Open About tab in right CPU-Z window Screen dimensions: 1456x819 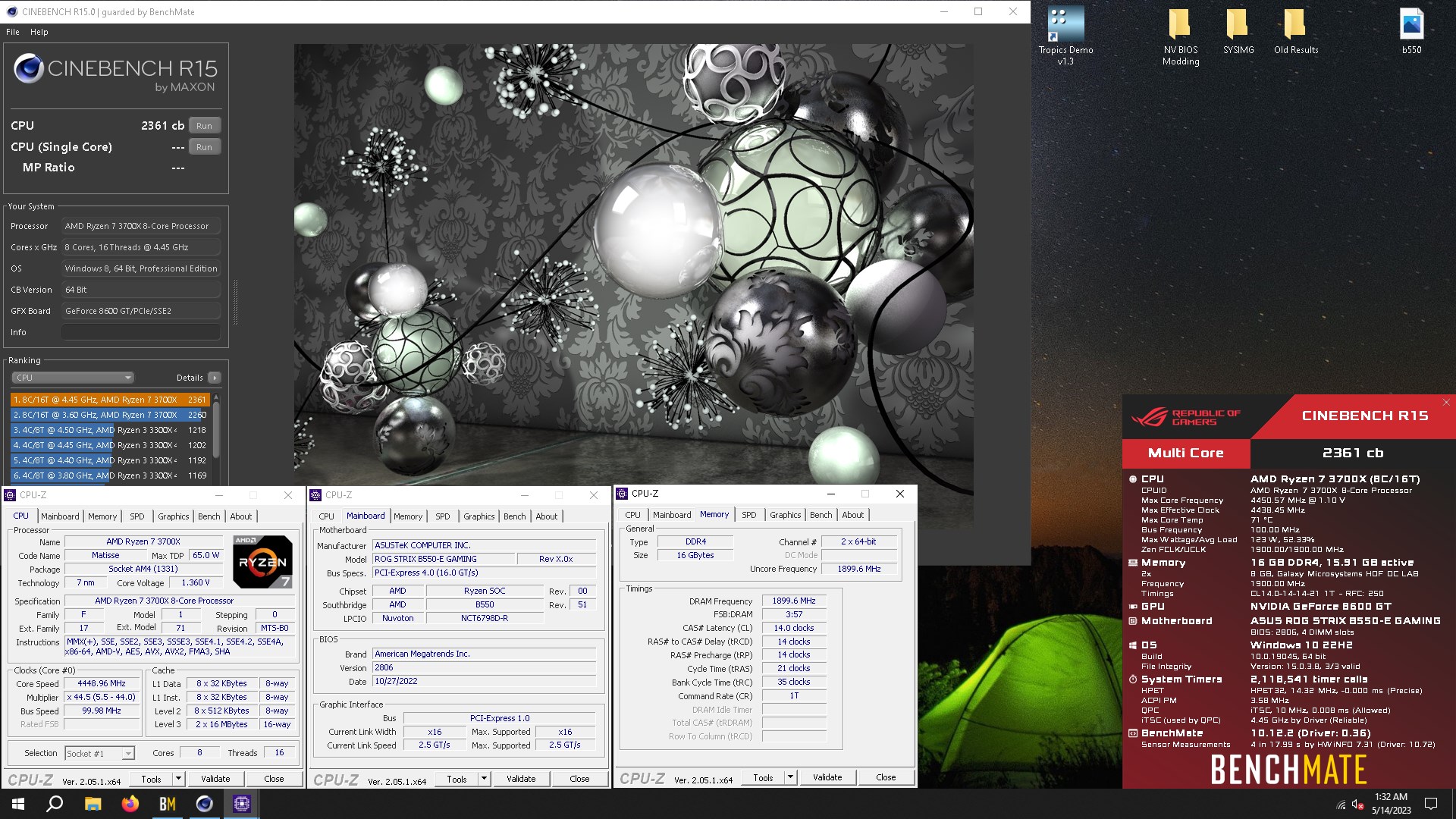852,515
